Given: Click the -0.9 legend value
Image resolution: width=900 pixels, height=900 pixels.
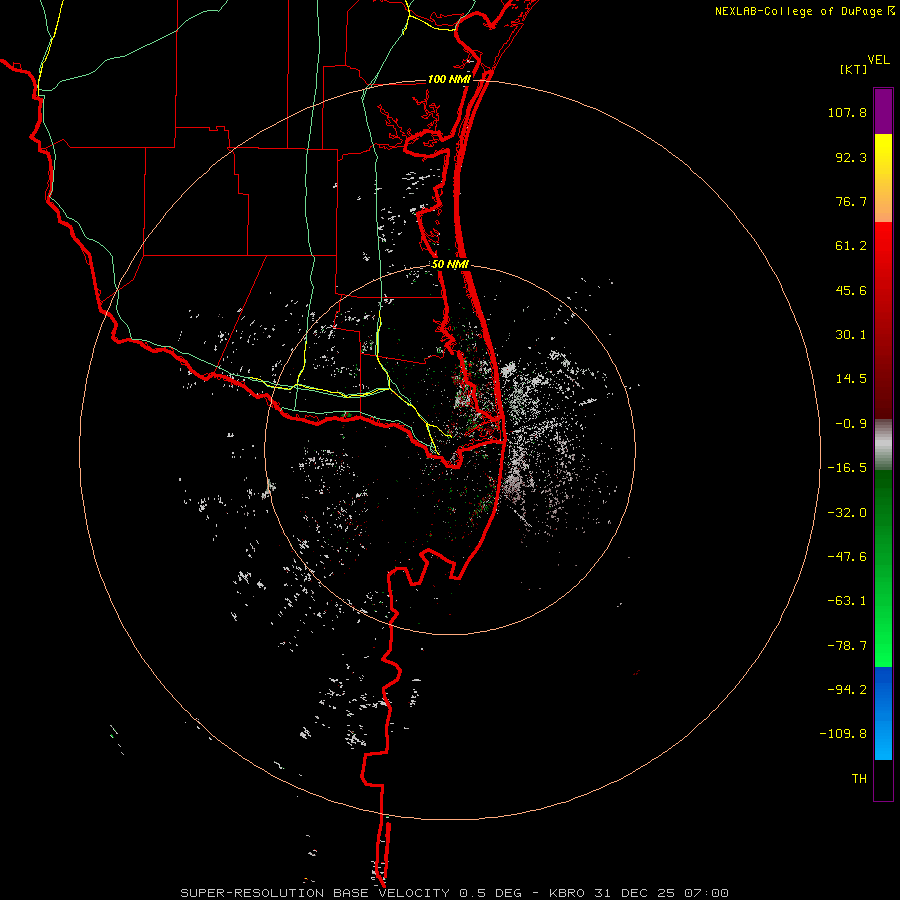Looking at the screenshot, I should (x=851, y=424).
